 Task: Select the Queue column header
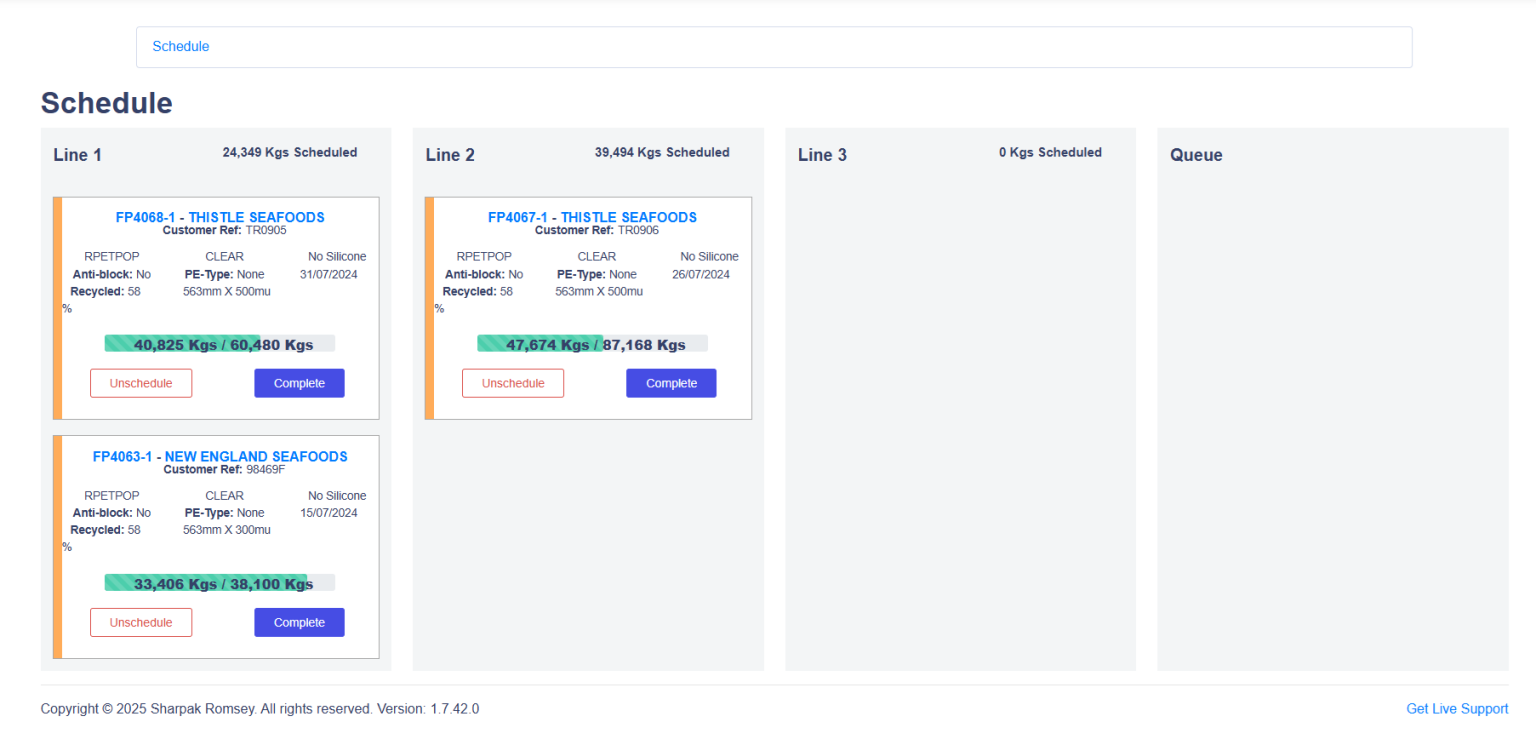1196,155
